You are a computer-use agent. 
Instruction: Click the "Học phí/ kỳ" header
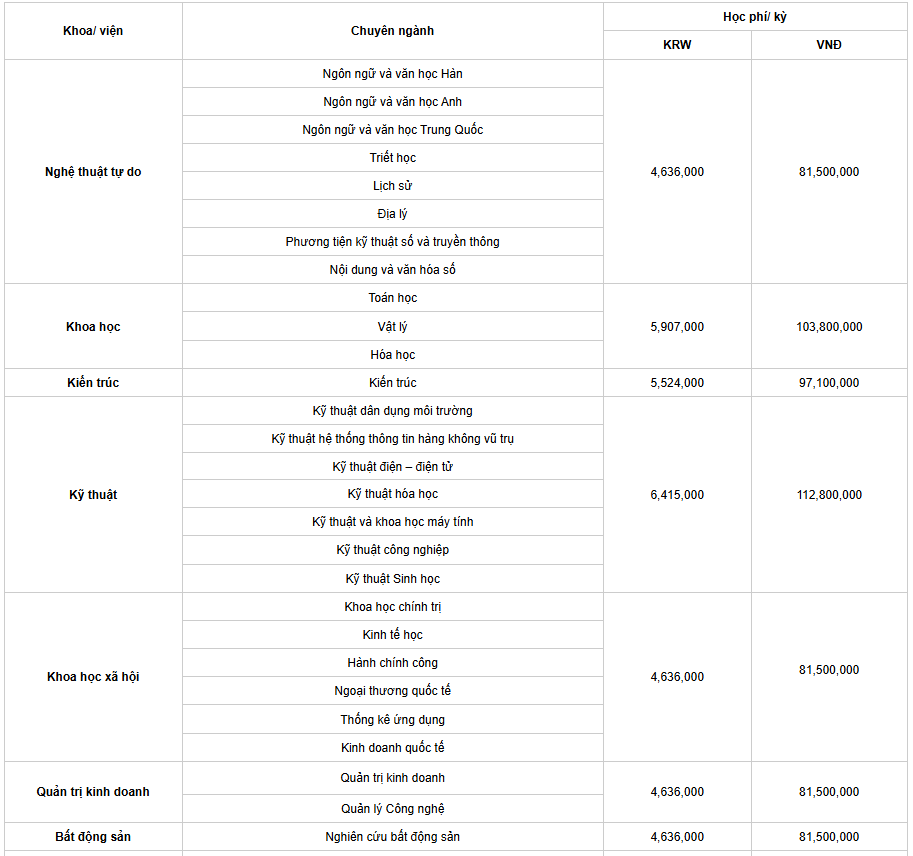point(755,17)
